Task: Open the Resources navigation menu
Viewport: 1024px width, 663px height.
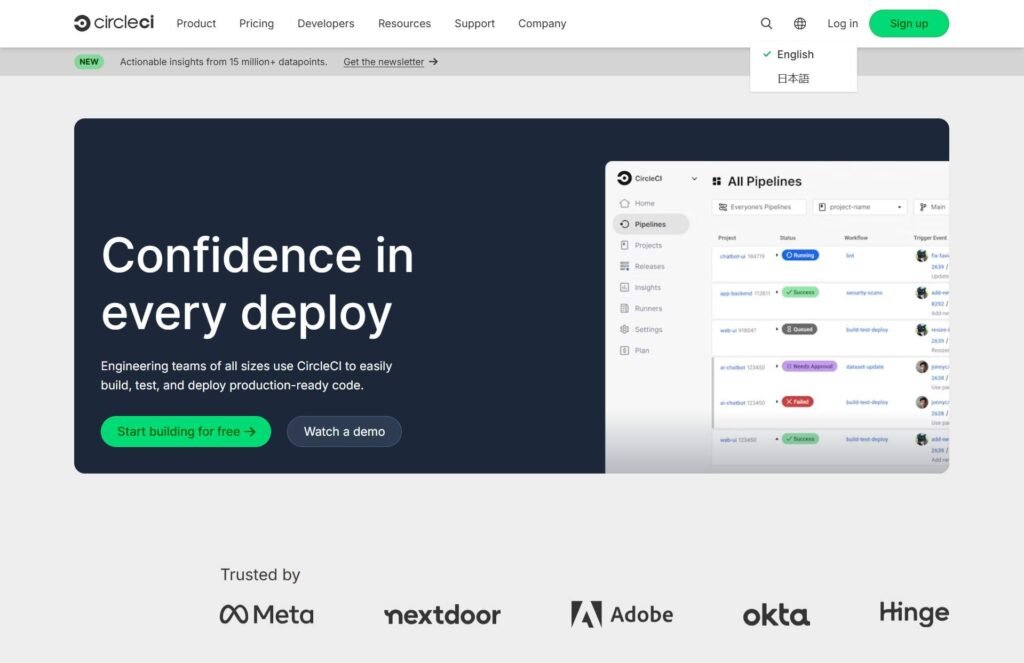Action: (x=404, y=24)
